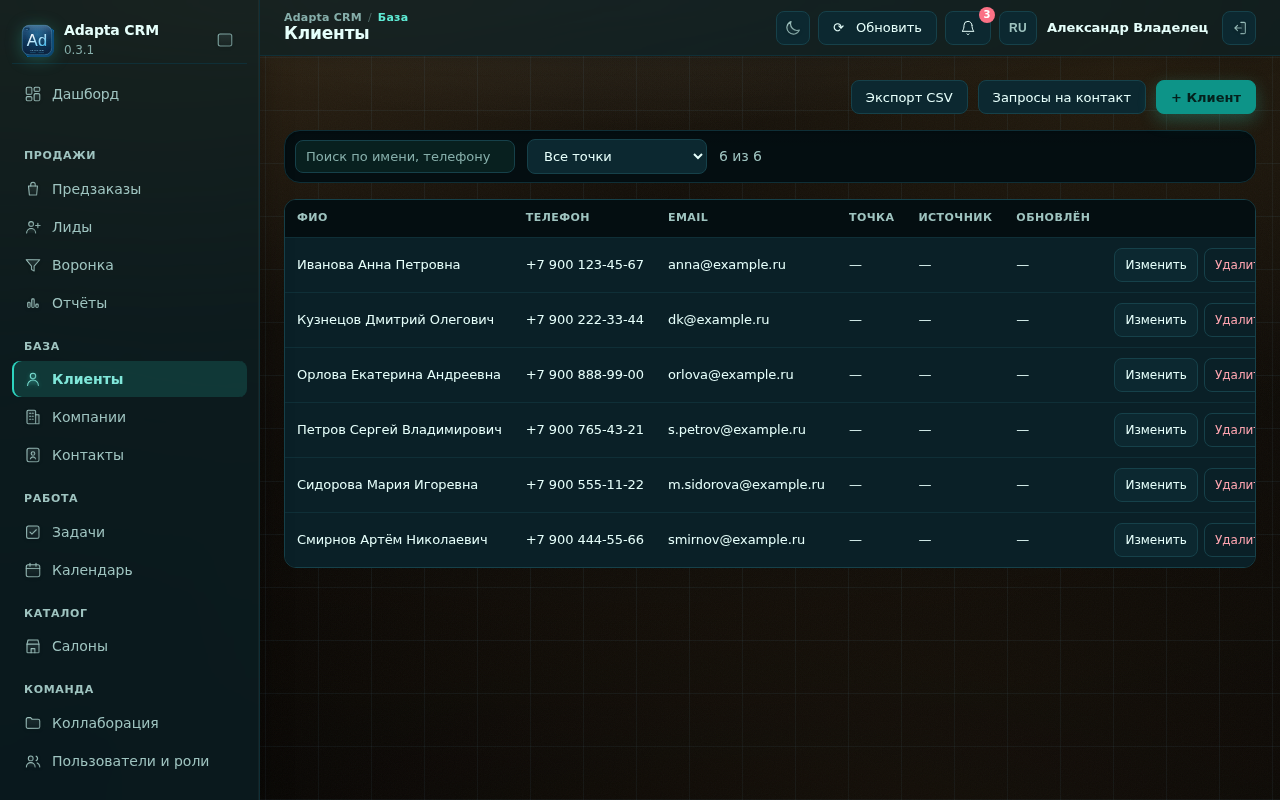Click the ФИО column header
Viewport: 1280px width, 800px height.
pos(312,218)
